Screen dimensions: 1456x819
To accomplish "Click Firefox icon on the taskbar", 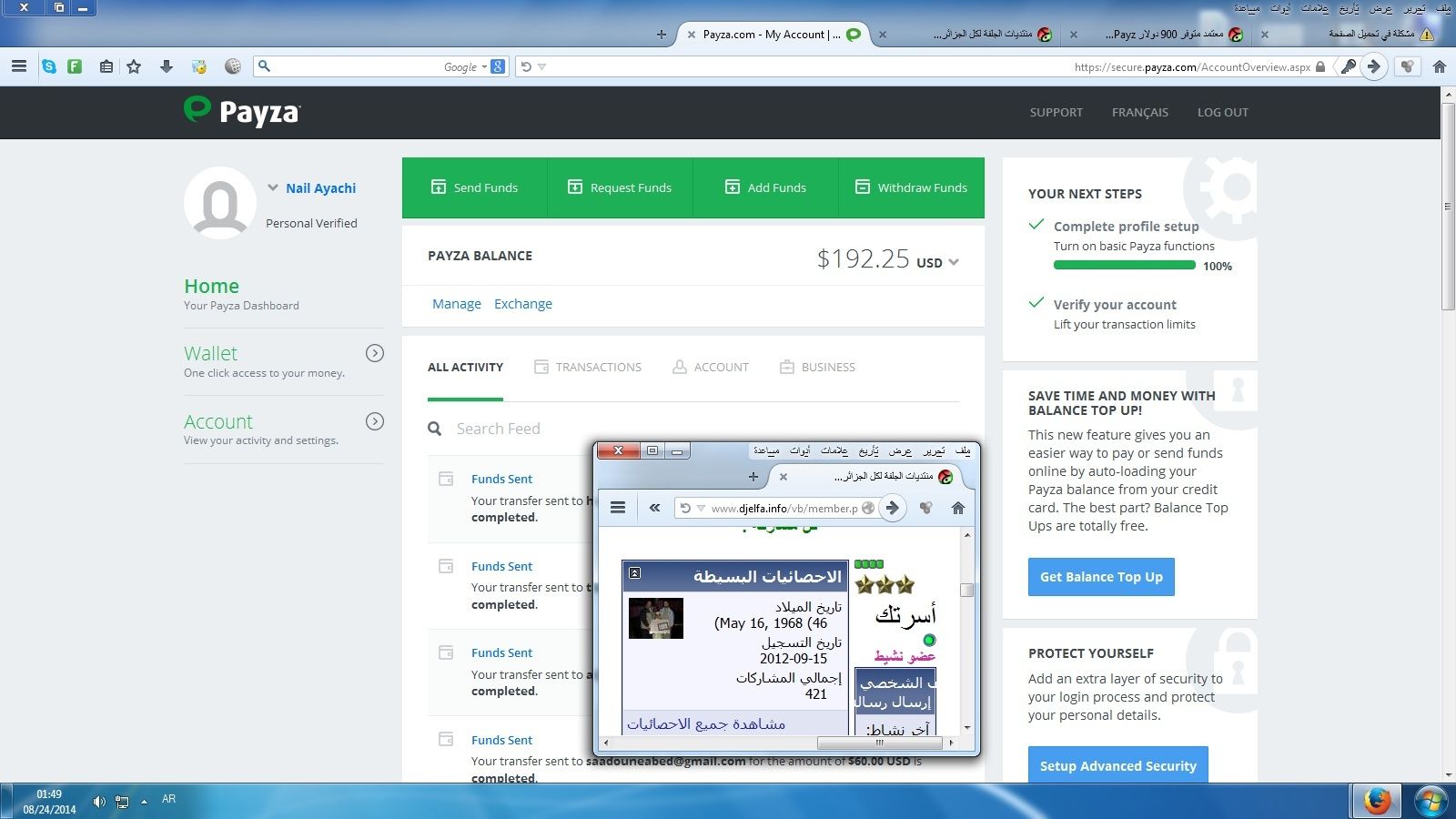I will [1377, 801].
